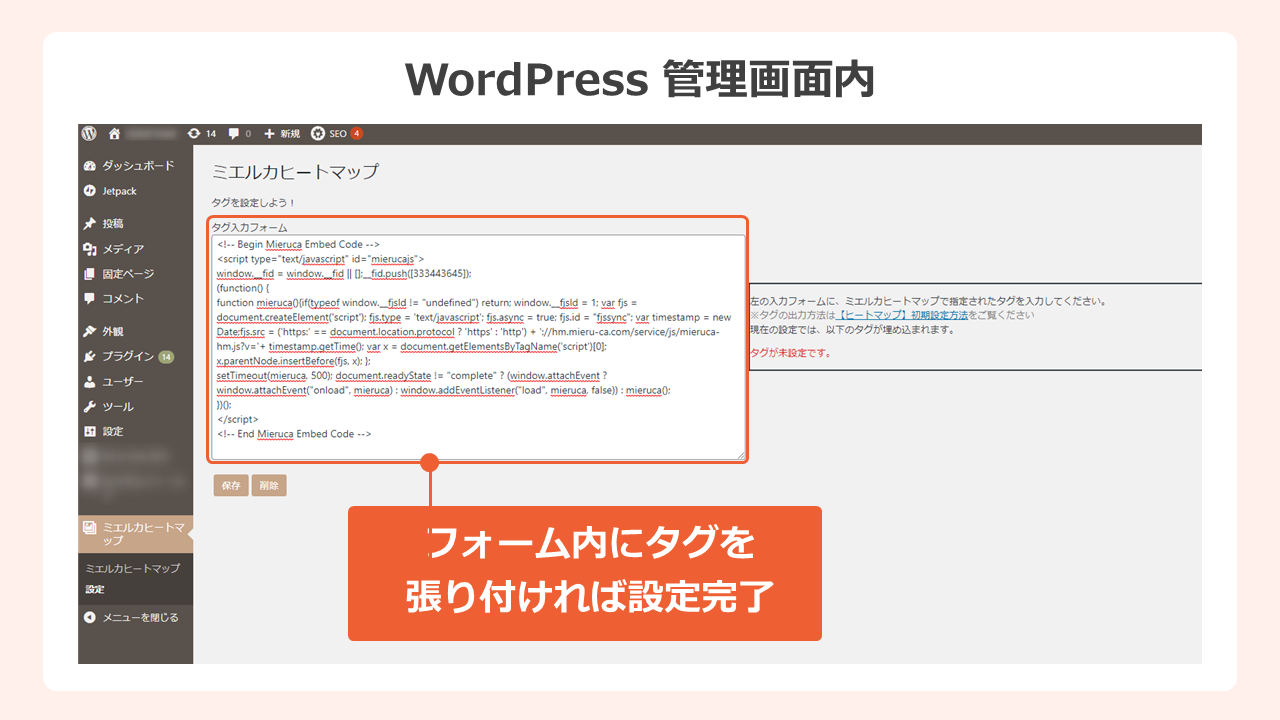Click the プラグイン plug icon
1280x720 pixels.
[x=90, y=356]
